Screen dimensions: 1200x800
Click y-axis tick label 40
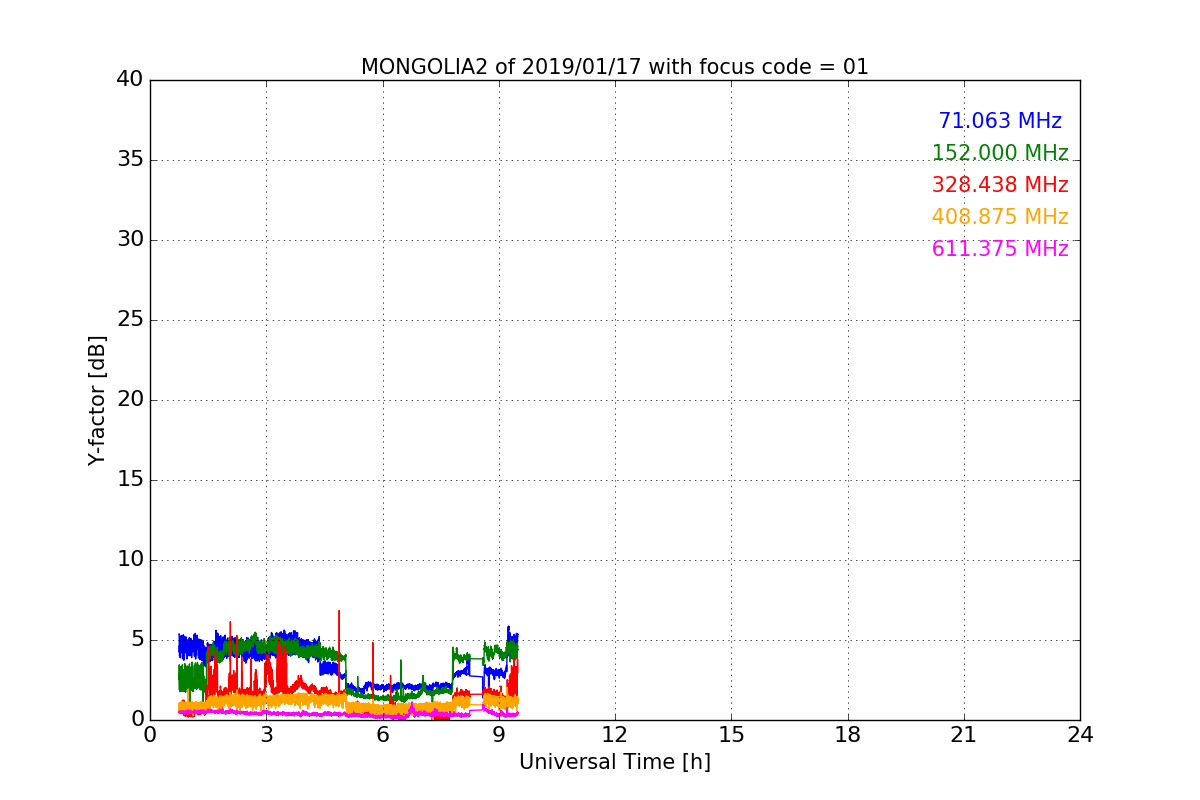point(130,80)
